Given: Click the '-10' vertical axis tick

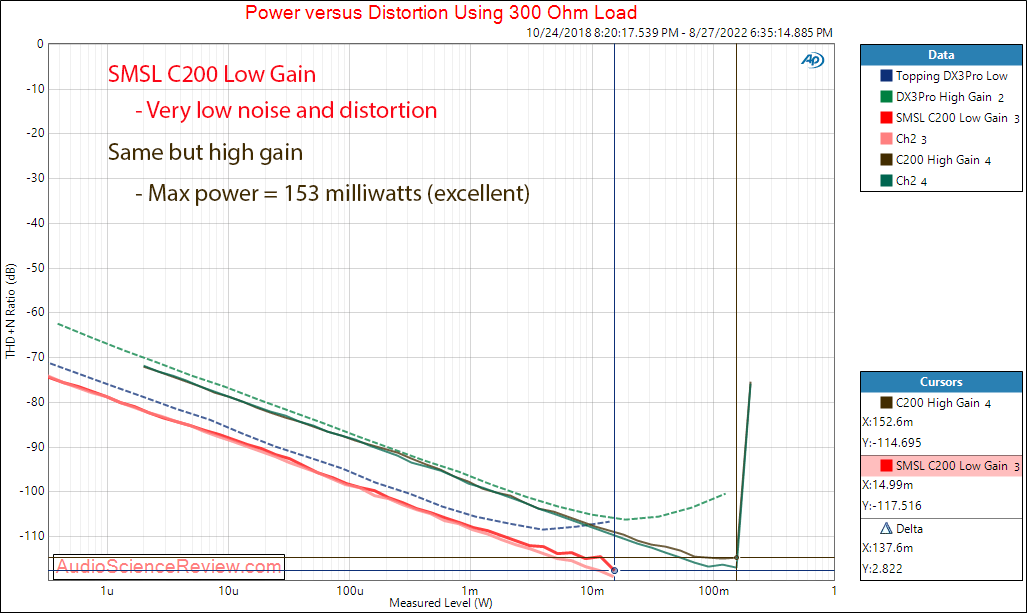Looking at the screenshot, I should click(35, 89).
